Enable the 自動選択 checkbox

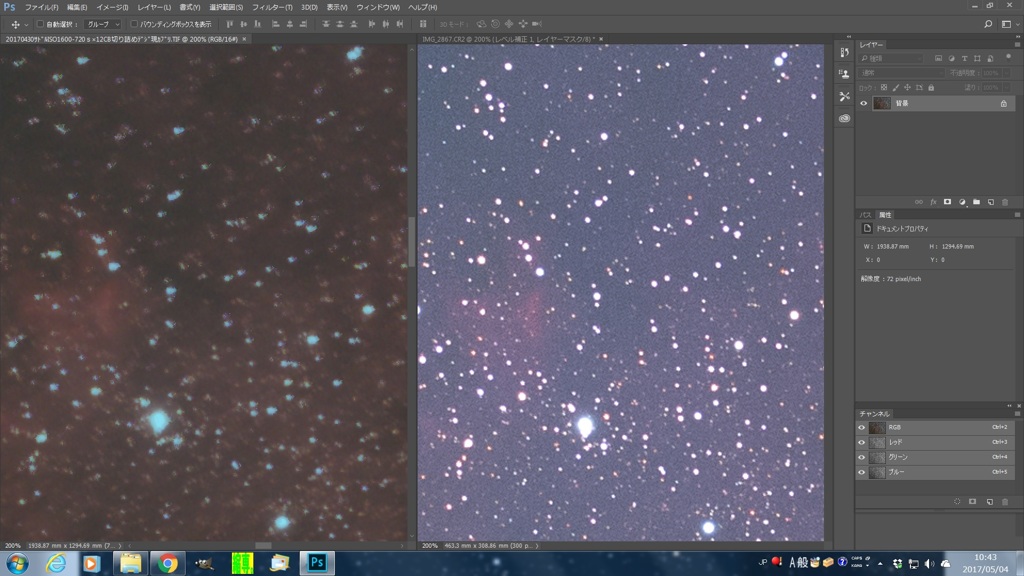tap(40, 24)
